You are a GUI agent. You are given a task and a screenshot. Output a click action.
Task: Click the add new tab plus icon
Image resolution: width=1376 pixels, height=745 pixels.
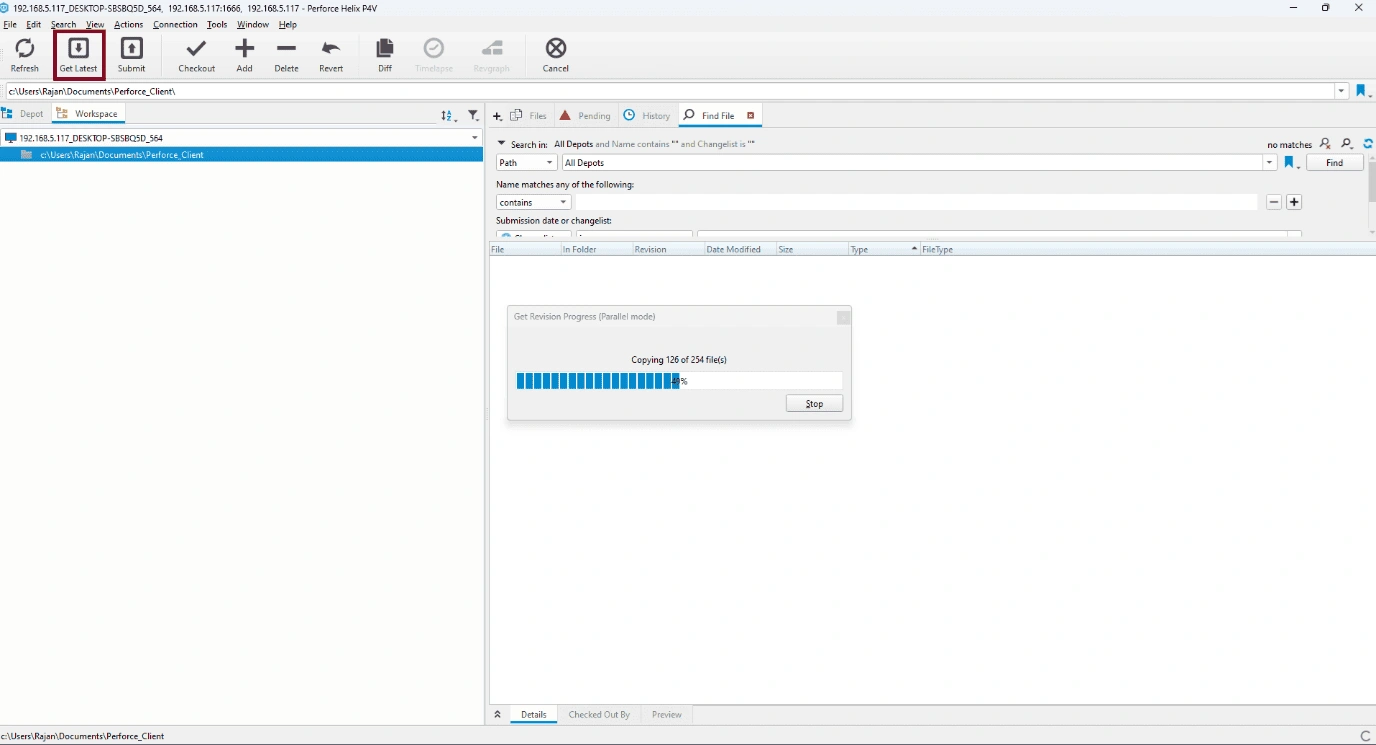tap(497, 116)
